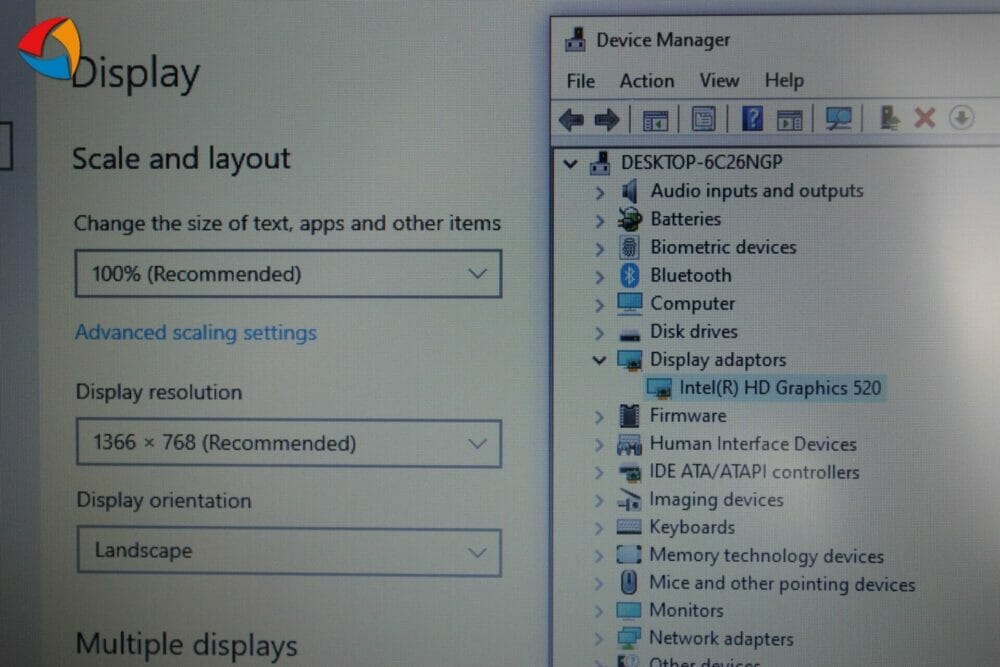This screenshot has width=1000, height=667.
Task: Click the Scan for hardware changes monitor icon
Action: point(839,119)
